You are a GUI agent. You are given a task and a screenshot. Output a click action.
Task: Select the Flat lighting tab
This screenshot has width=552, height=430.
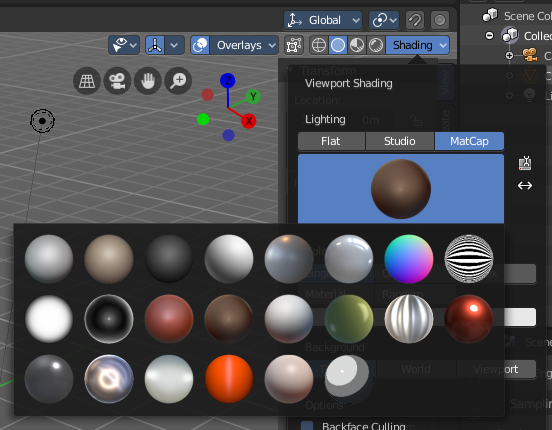coord(331,141)
